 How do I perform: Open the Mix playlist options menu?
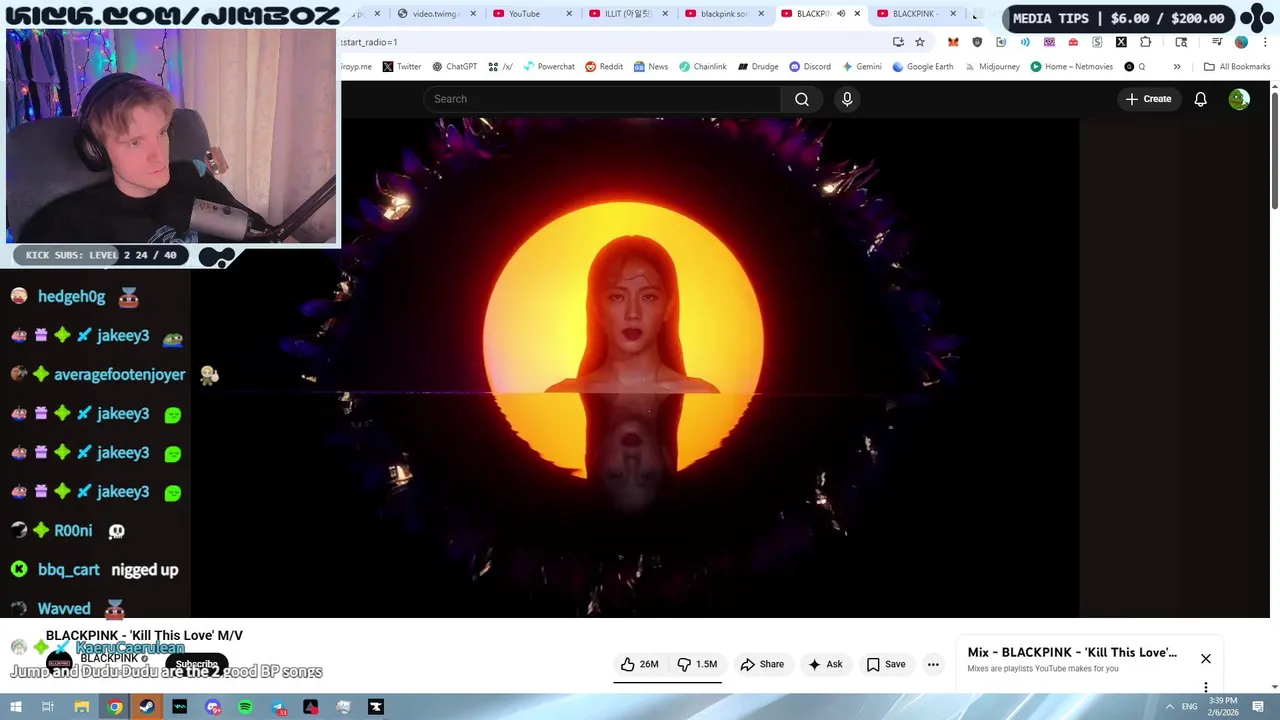click(x=1206, y=687)
